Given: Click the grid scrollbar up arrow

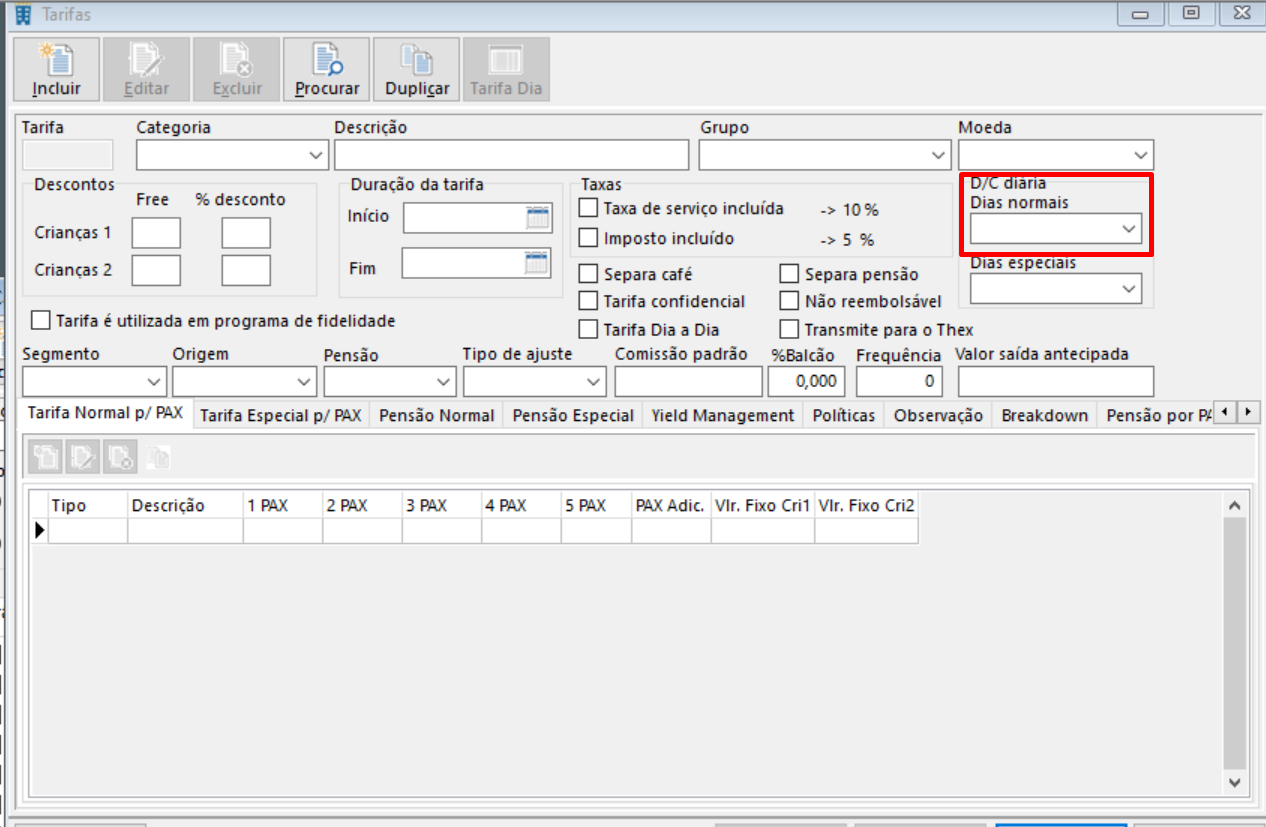Looking at the screenshot, I should click(x=1235, y=506).
